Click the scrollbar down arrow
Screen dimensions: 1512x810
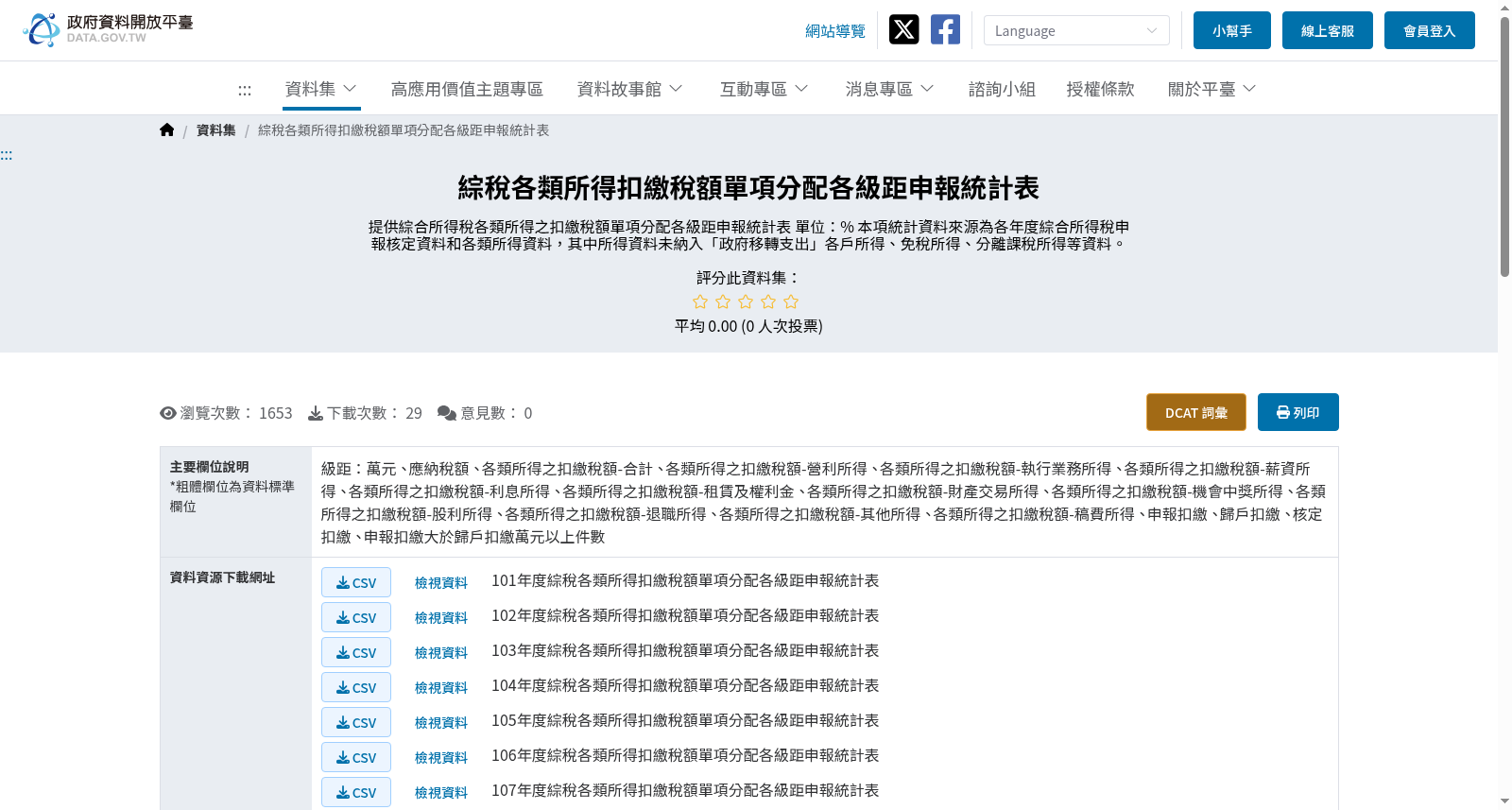[x=1504, y=801]
